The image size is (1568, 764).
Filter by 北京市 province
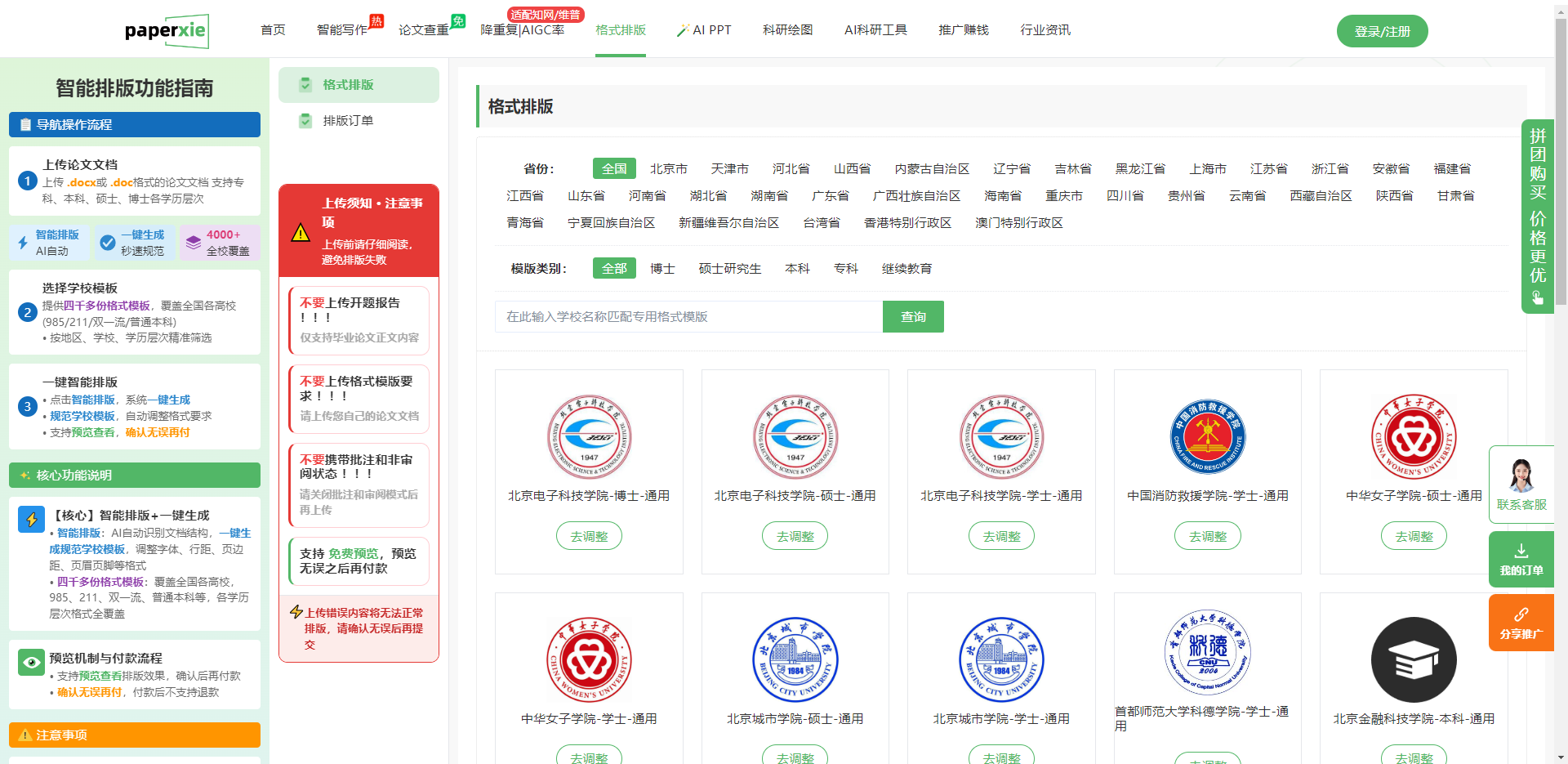[669, 169]
